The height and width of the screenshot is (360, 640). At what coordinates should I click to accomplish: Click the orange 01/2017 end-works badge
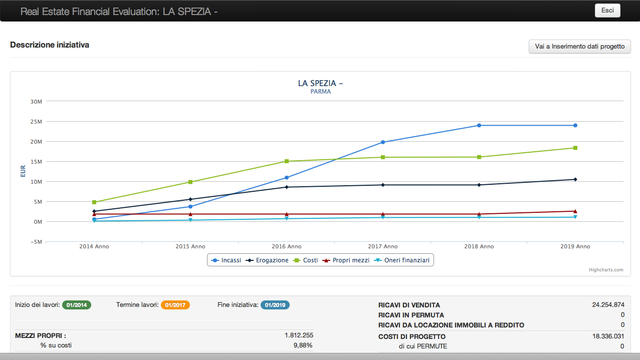tap(175, 305)
